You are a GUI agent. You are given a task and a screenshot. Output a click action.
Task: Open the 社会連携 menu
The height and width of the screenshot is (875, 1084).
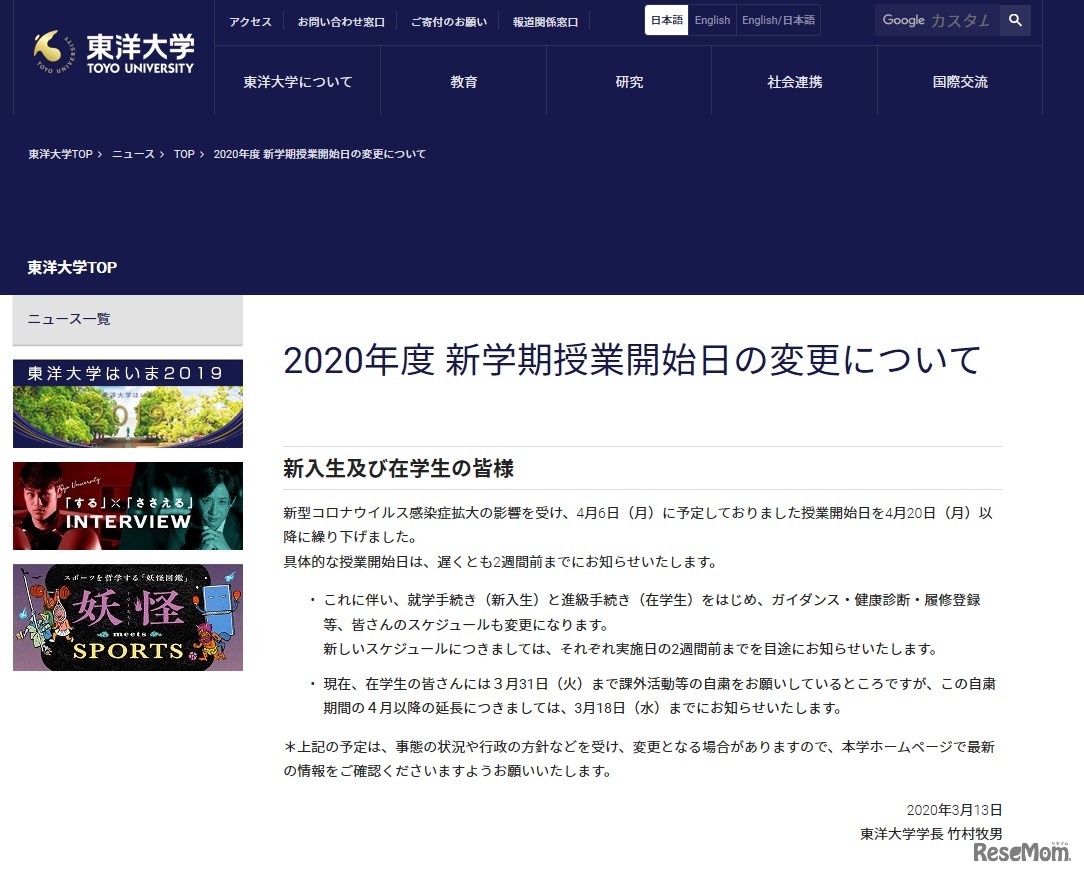[794, 82]
